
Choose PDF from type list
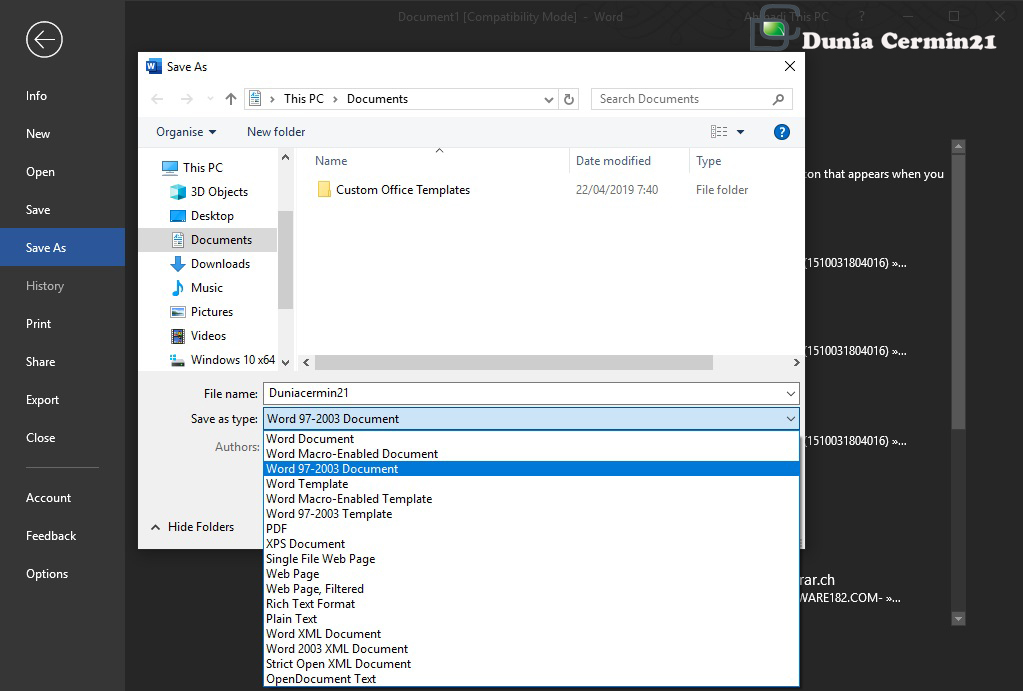(x=531, y=529)
